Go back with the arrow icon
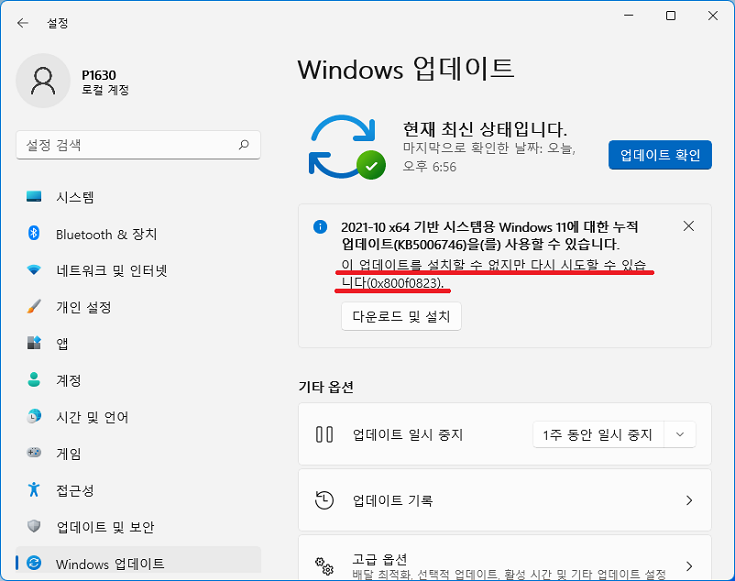Screen dimensions: 735x581 click(x=22, y=23)
